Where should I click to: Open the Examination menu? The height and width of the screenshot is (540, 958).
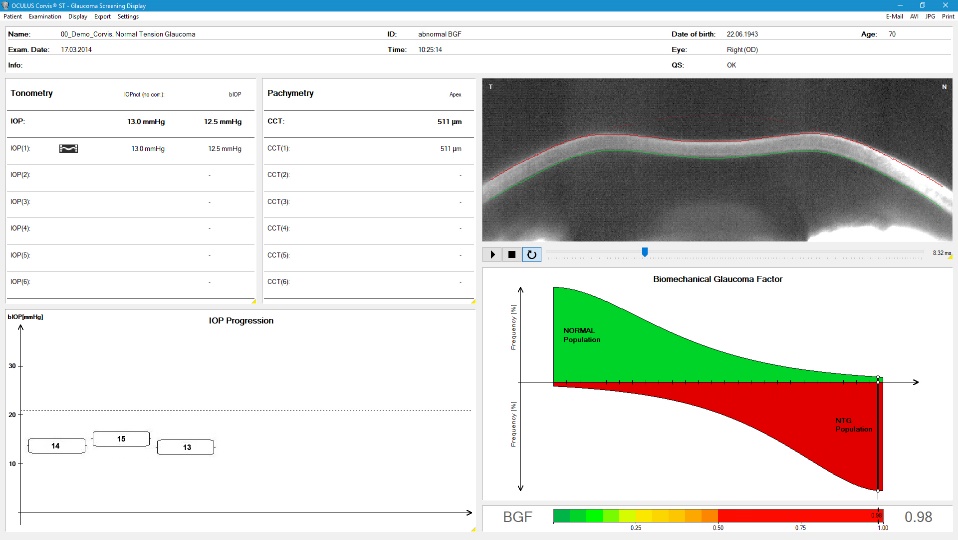pos(45,17)
